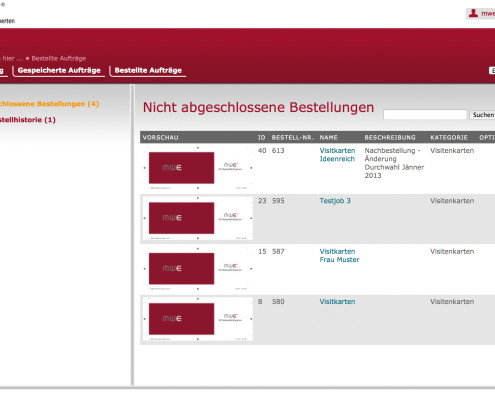Sort by the Beschreibung column header

(390, 137)
